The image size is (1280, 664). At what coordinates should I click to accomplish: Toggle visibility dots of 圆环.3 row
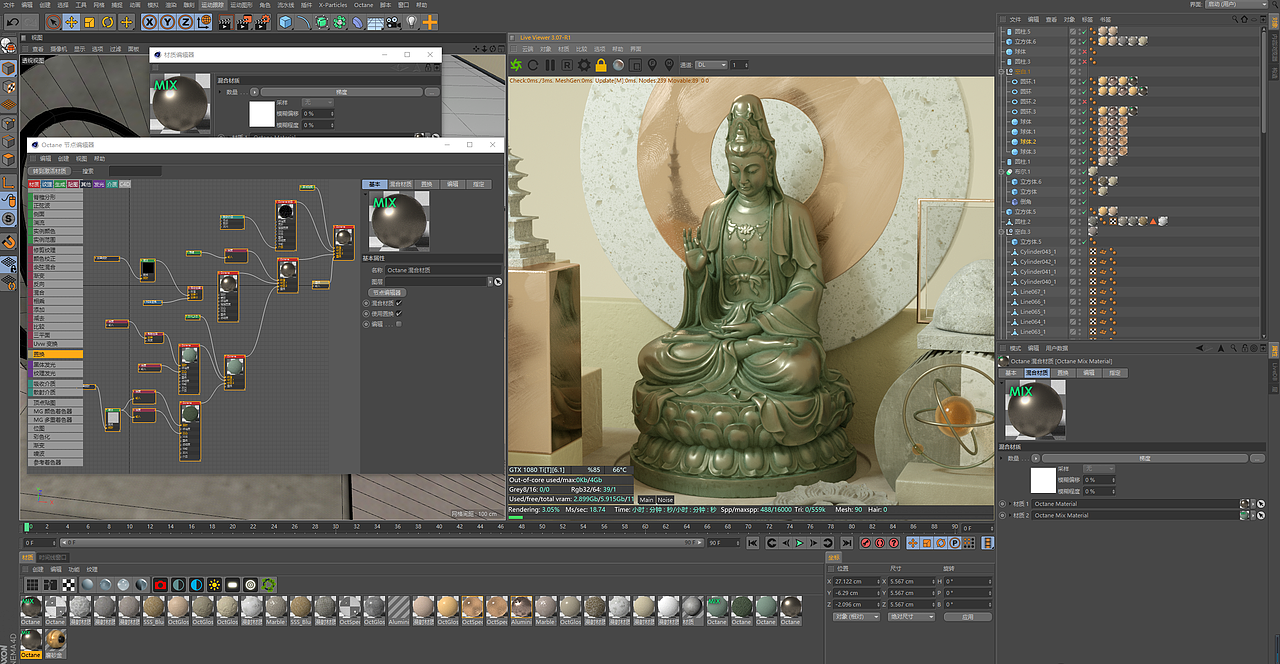click(x=1080, y=112)
